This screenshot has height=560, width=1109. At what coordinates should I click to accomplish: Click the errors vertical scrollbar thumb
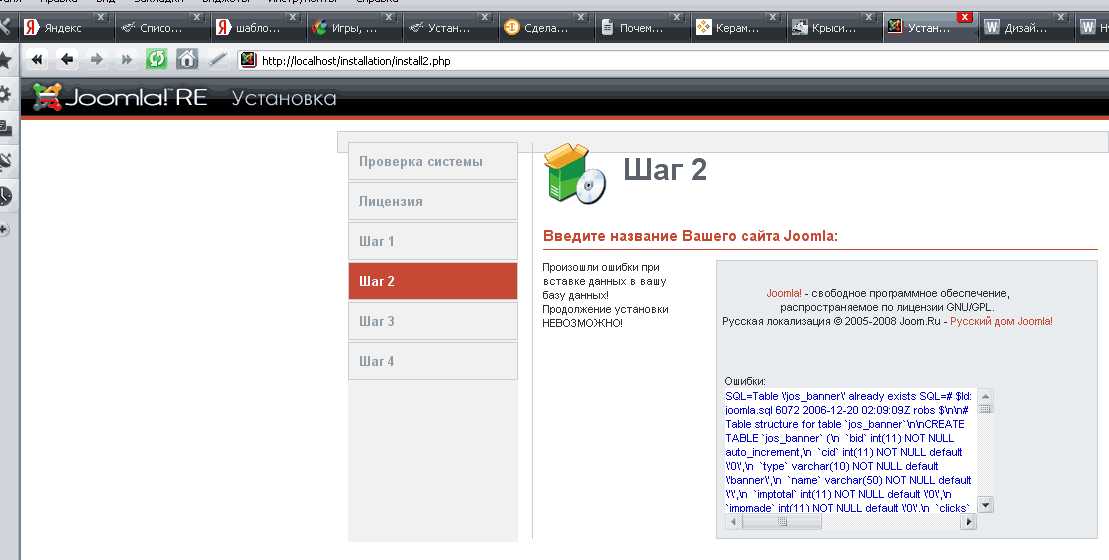pyautogui.click(x=985, y=408)
